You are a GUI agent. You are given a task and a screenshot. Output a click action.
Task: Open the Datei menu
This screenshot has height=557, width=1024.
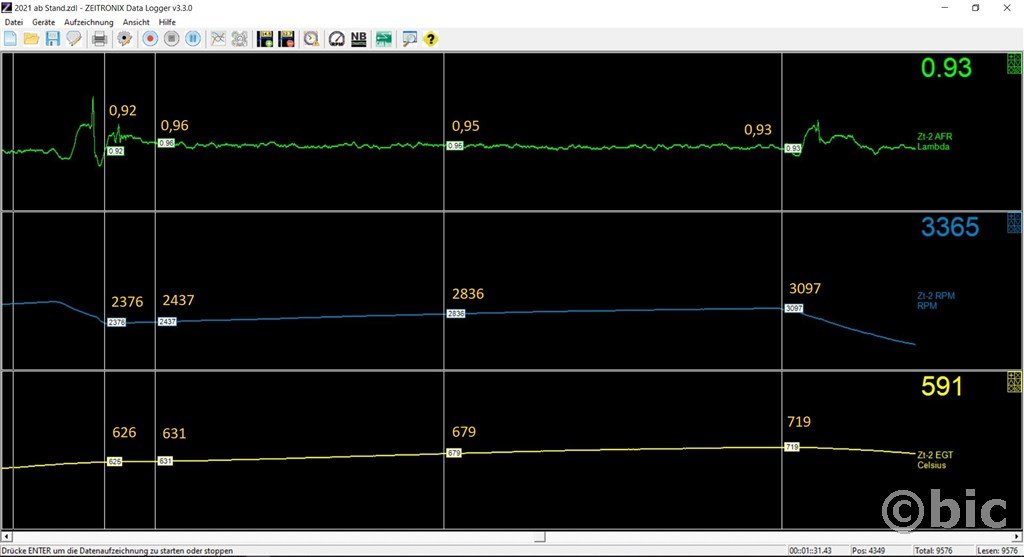(13, 22)
